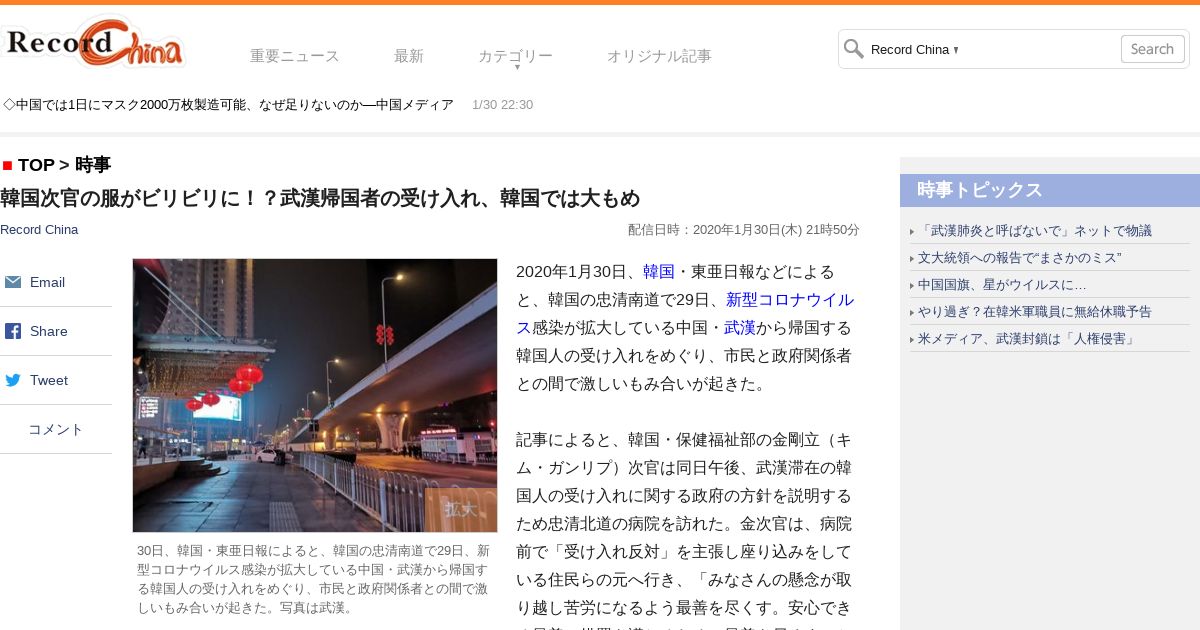The image size is (1200, 630).
Task: Click the search text input field
Action: [1040, 49]
